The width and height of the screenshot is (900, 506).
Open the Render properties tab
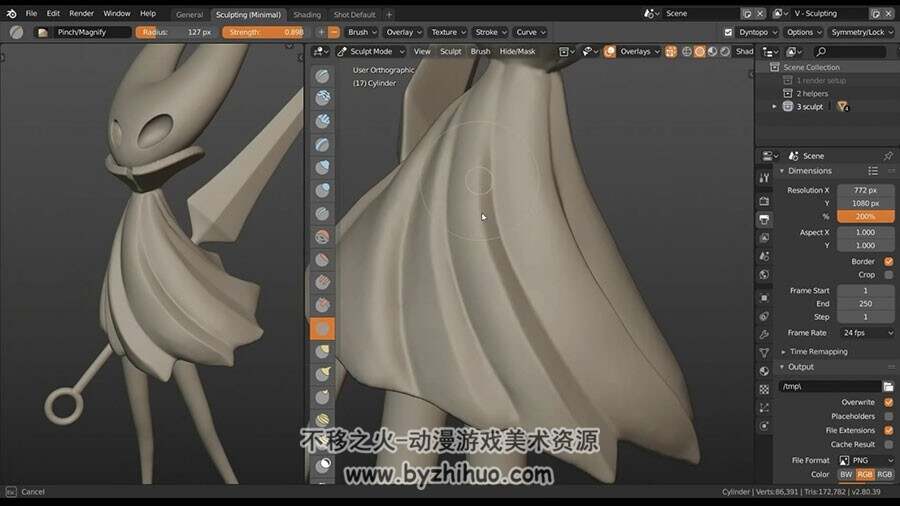764,201
